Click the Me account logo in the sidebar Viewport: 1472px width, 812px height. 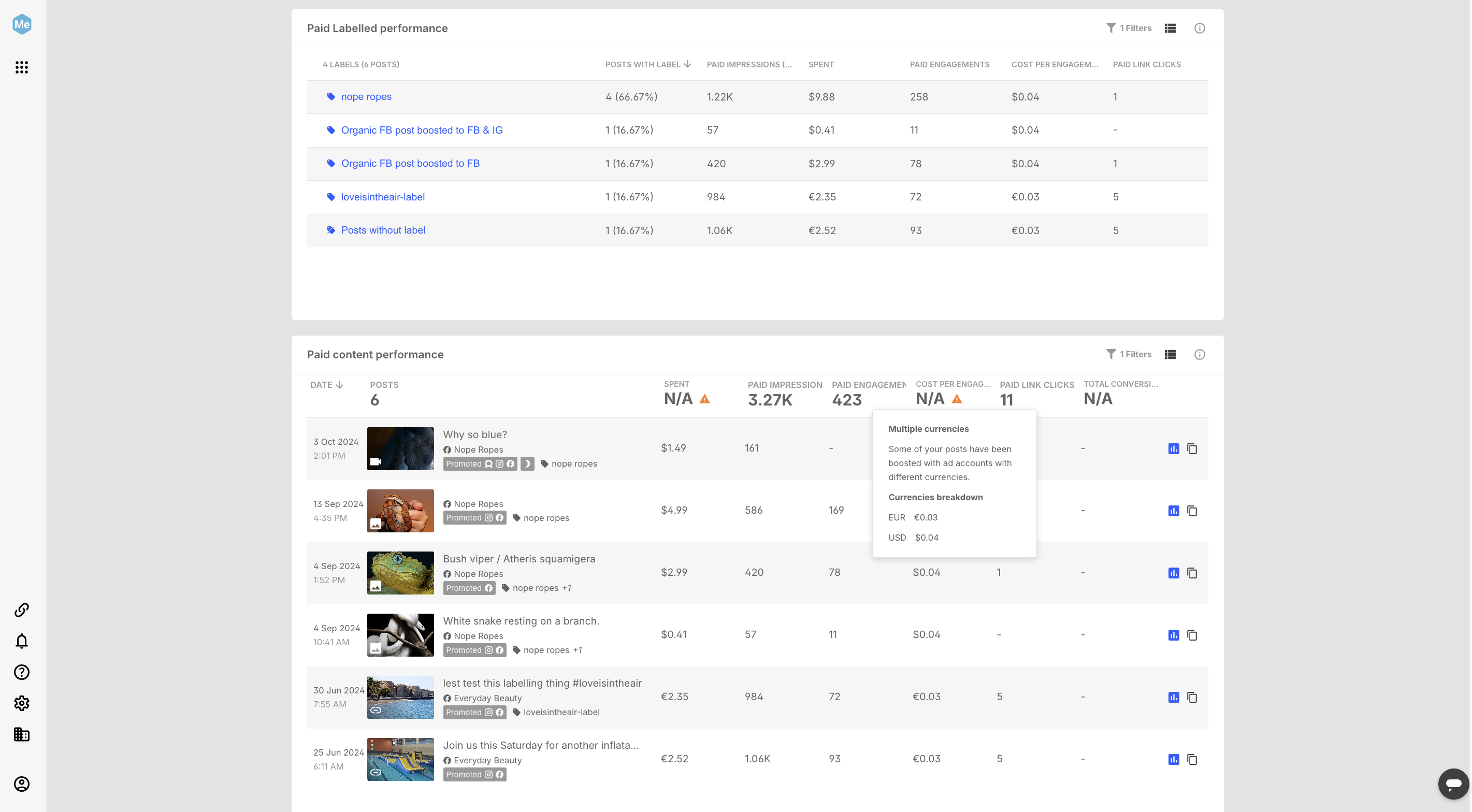(22, 24)
